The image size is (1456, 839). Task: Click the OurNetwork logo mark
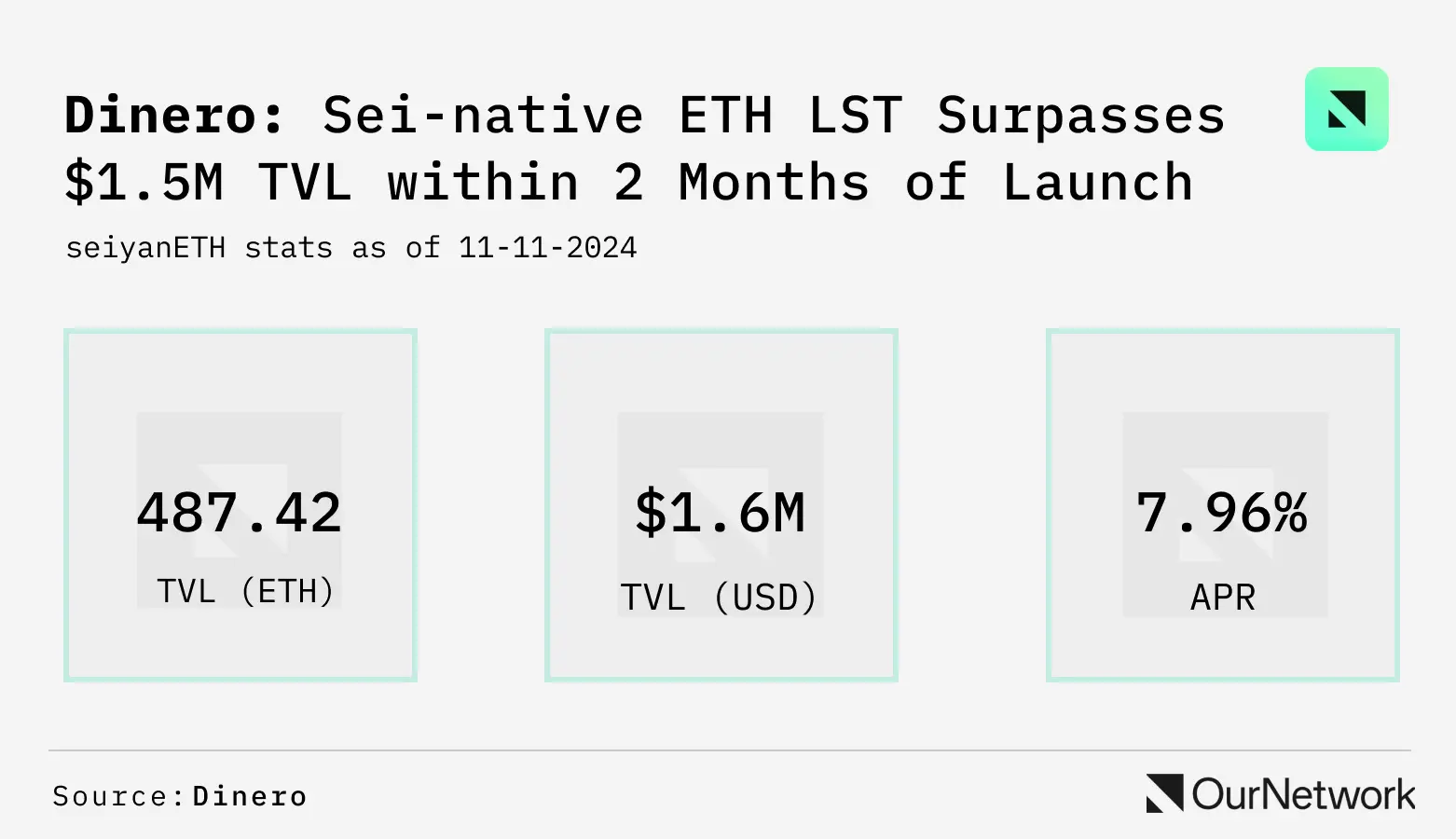(1165, 793)
